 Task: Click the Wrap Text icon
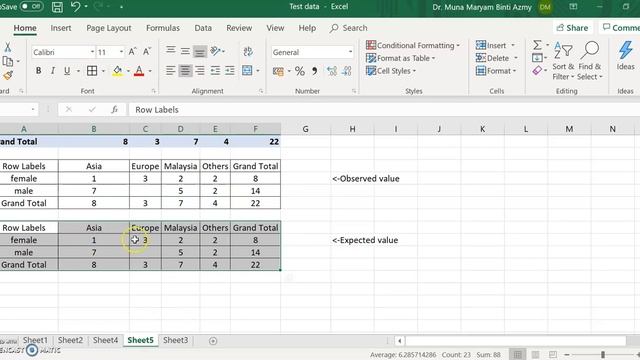(248, 51)
